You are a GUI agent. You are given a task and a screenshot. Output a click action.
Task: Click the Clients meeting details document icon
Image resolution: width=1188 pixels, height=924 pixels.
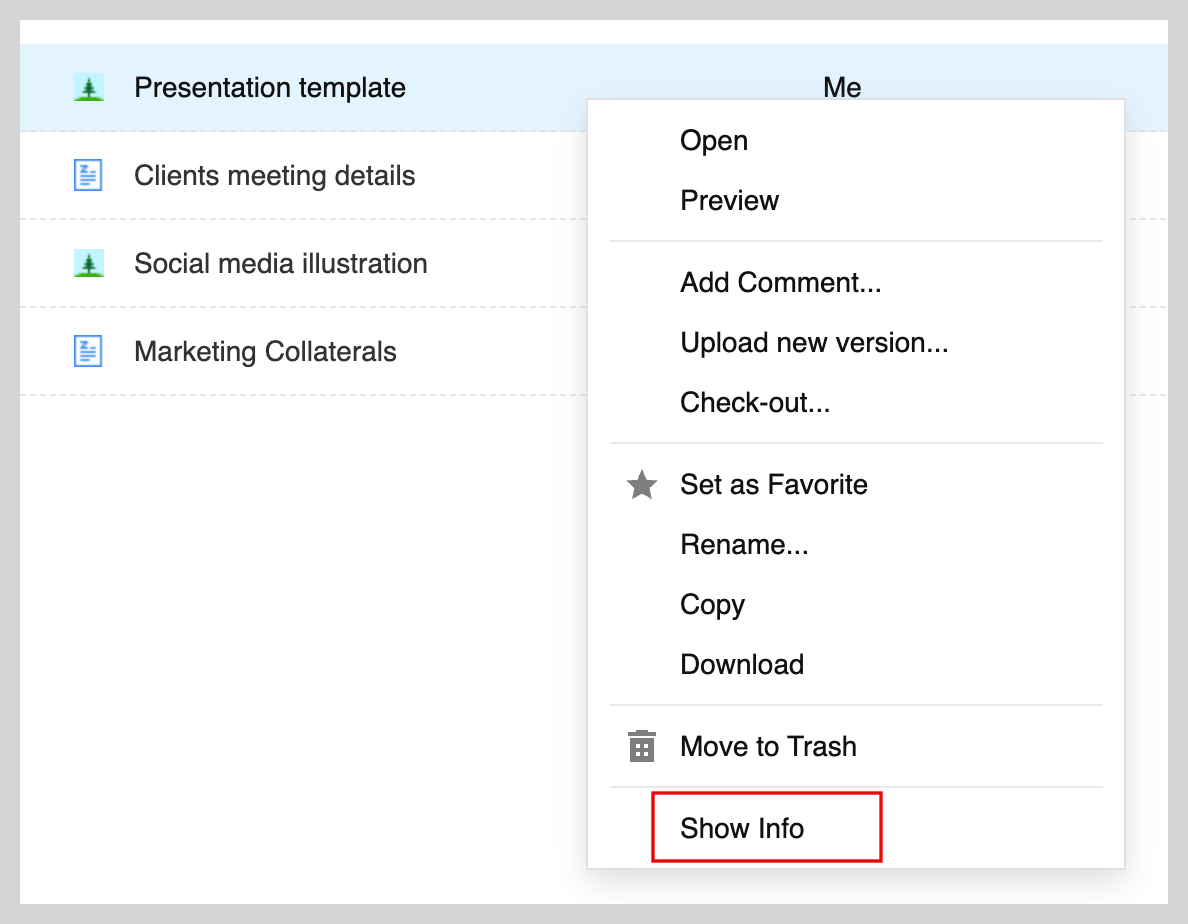pos(88,176)
